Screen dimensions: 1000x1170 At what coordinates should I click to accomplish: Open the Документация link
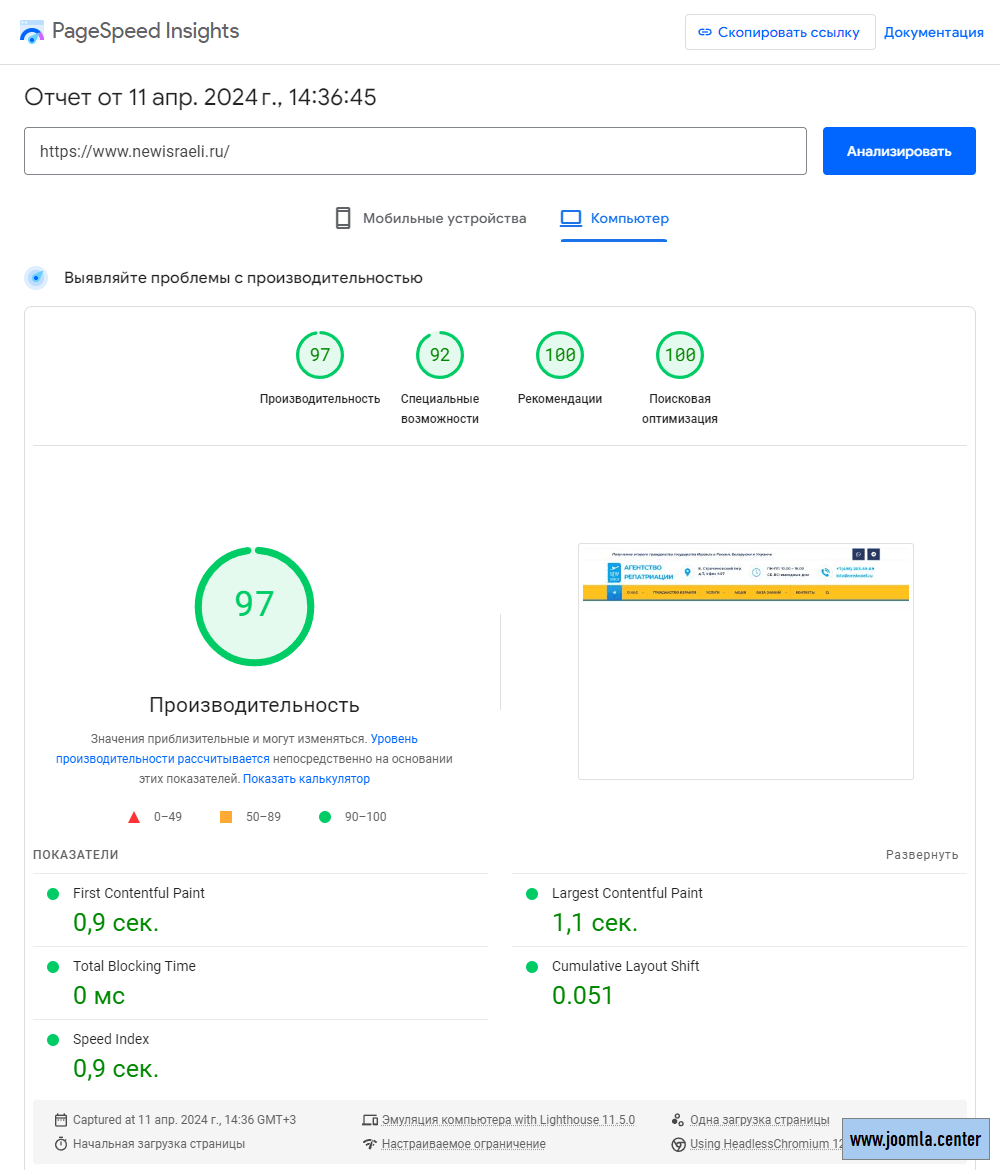(x=933, y=32)
